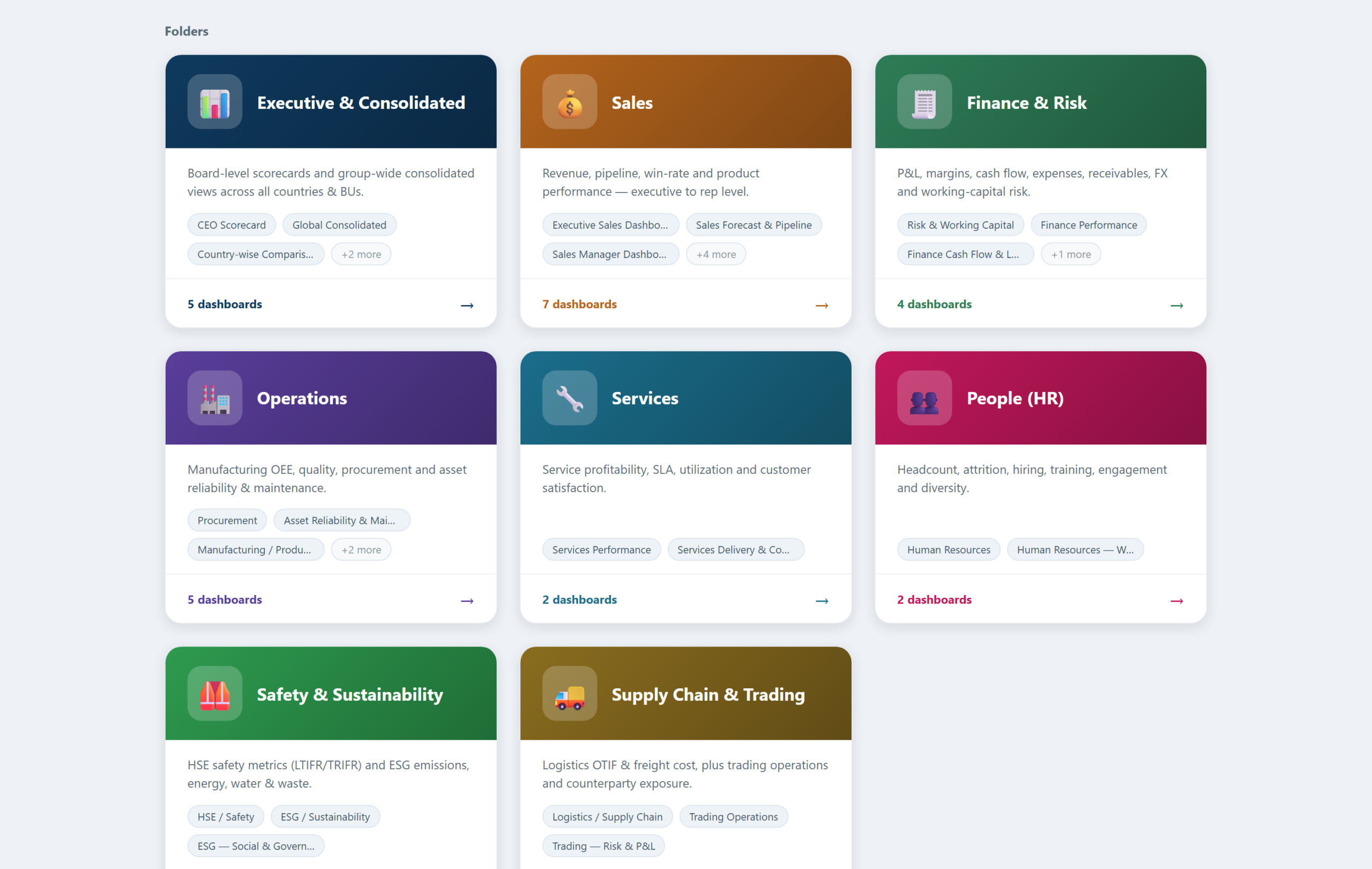Open Risk & Working Capital chip
The width and height of the screenshot is (1372, 869).
(960, 225)
